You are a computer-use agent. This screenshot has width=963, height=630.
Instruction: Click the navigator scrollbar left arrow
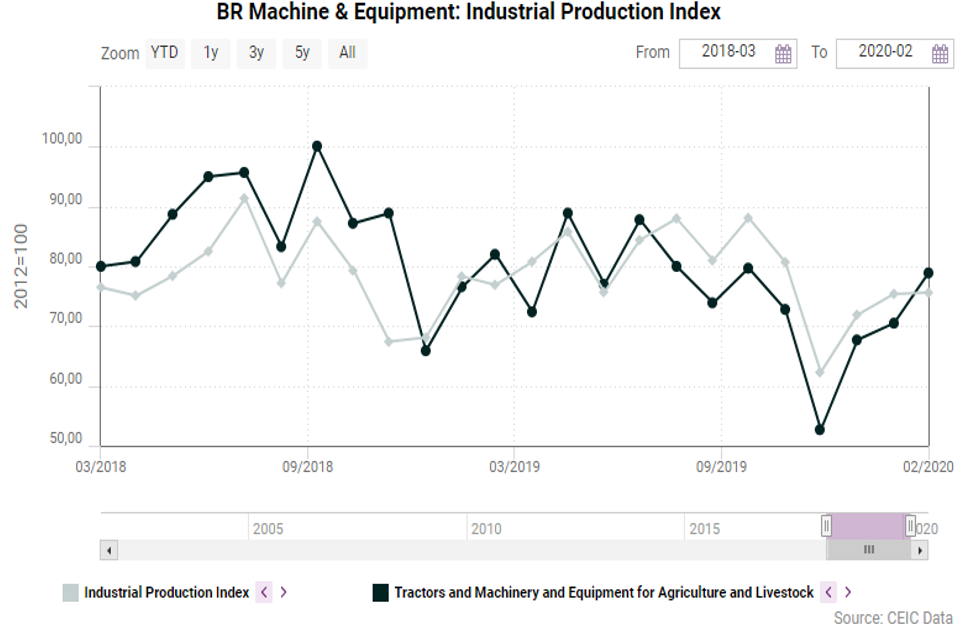click(109, 550)
